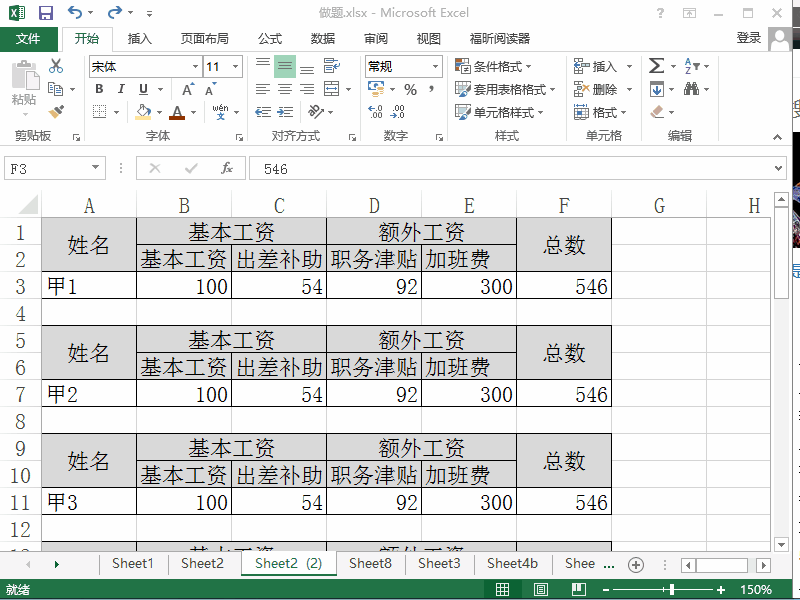Viewport: 800px width, 600px height.
Task: Increase zoom with the status bar slider
Action: (x=719, y=590)
